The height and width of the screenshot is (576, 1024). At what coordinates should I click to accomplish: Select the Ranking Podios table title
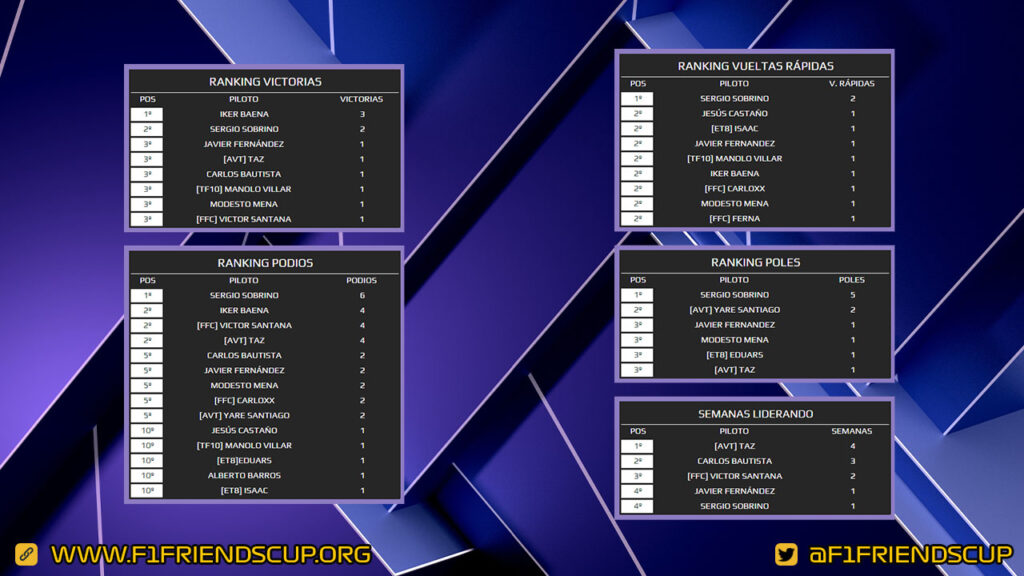[265, 263]
